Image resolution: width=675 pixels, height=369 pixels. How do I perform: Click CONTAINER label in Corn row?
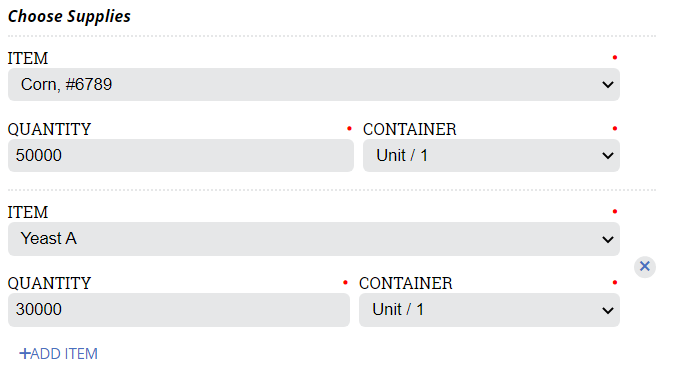tap(410, 129)
